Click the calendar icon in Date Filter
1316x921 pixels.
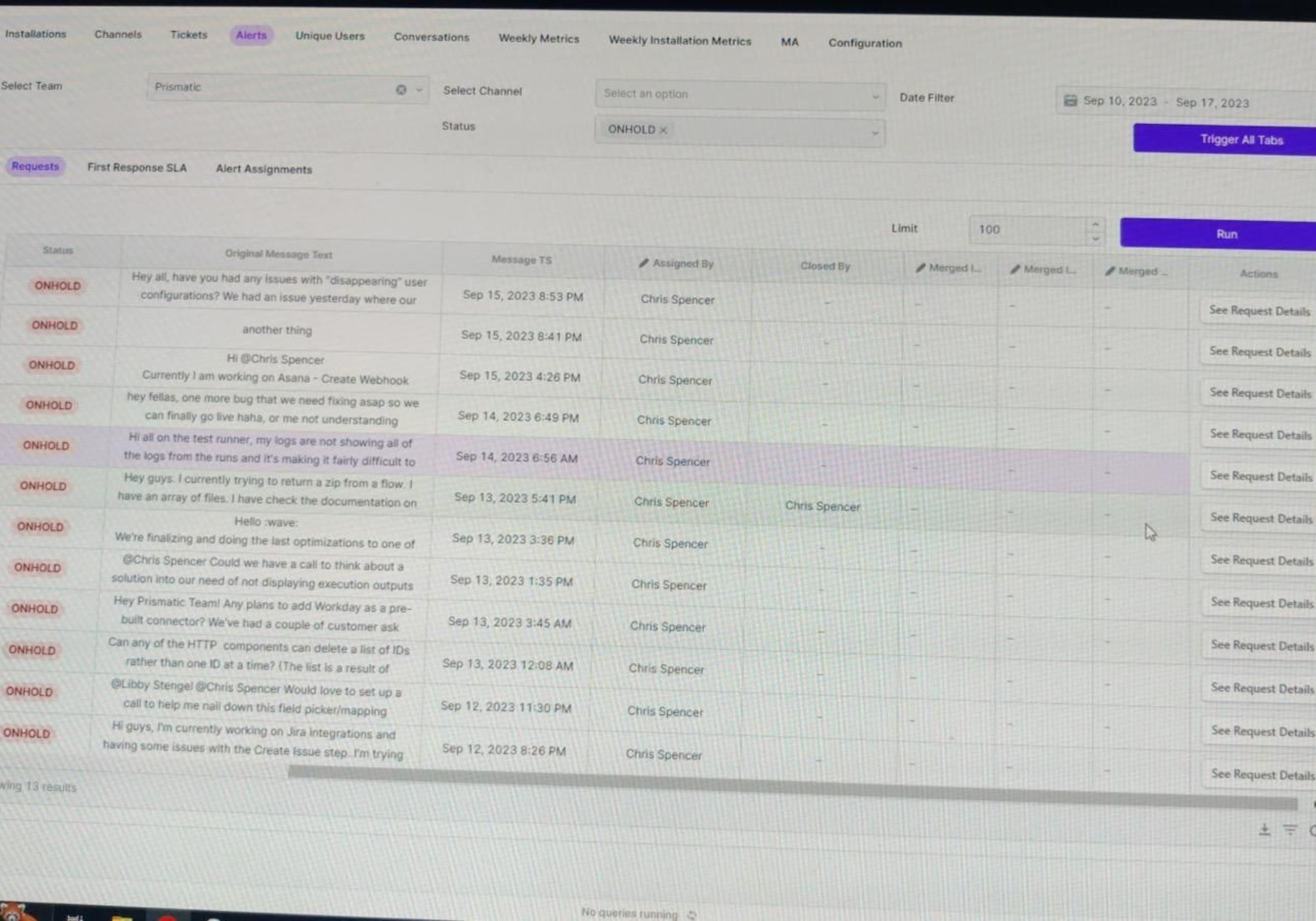click(x=1071, y=100)
